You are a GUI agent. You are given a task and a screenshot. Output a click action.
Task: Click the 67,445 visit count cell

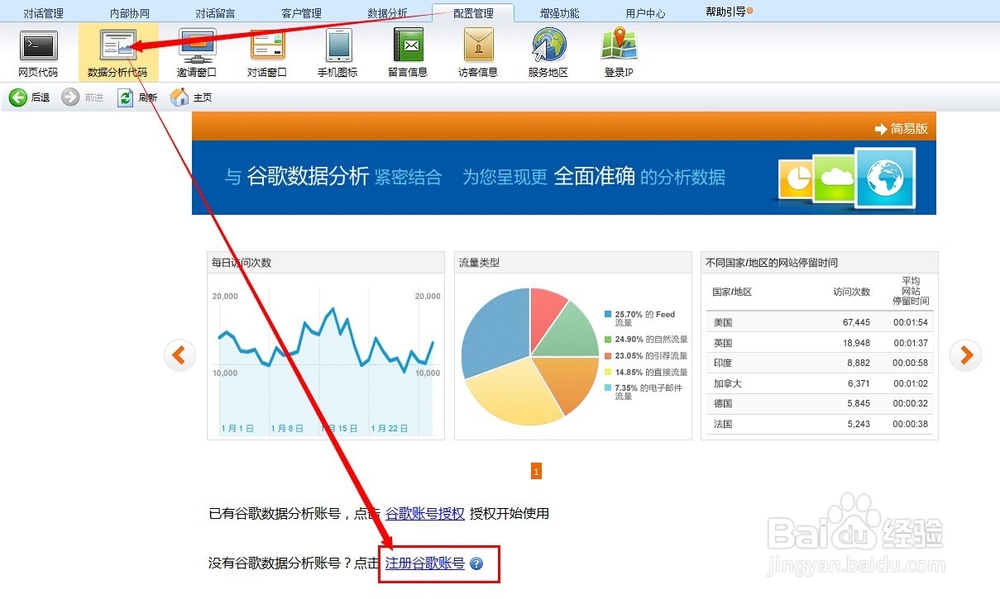point(857,323)
